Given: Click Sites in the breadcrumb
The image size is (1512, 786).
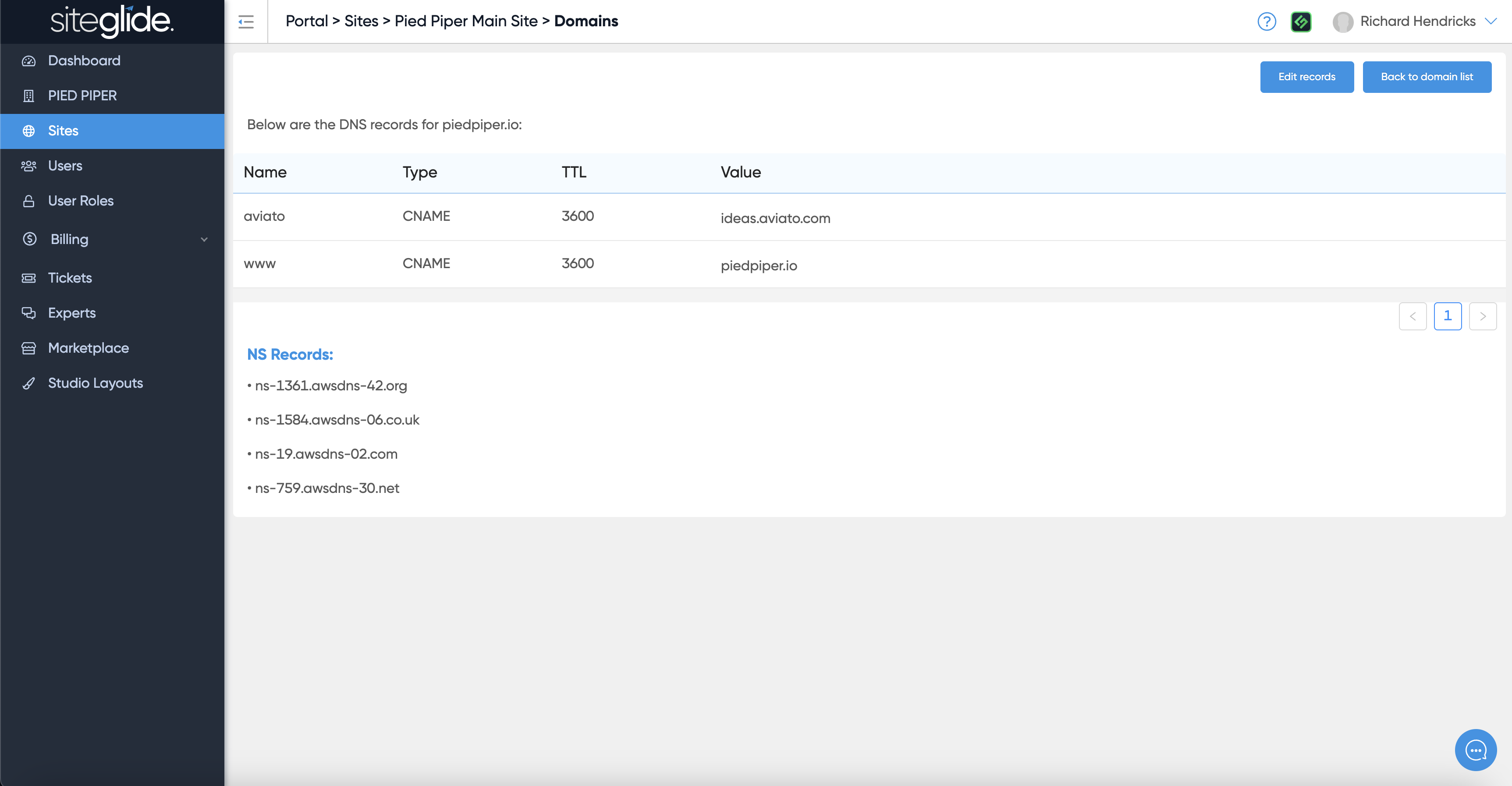Looking at the screenshot, I should (x=361, y=21).
